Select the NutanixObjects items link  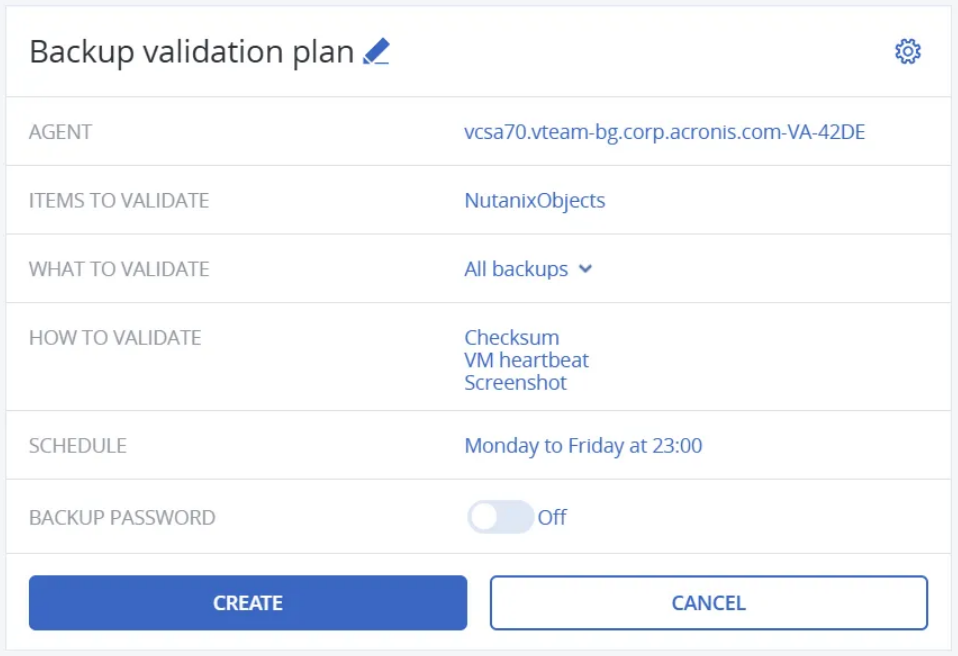(x=535, y=200)
